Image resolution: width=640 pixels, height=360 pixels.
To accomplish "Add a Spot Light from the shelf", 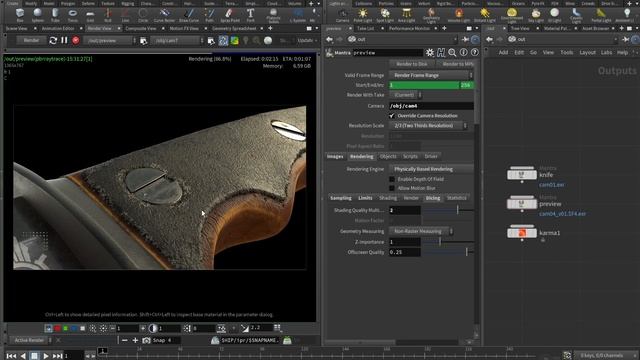I will pos(385,15).
